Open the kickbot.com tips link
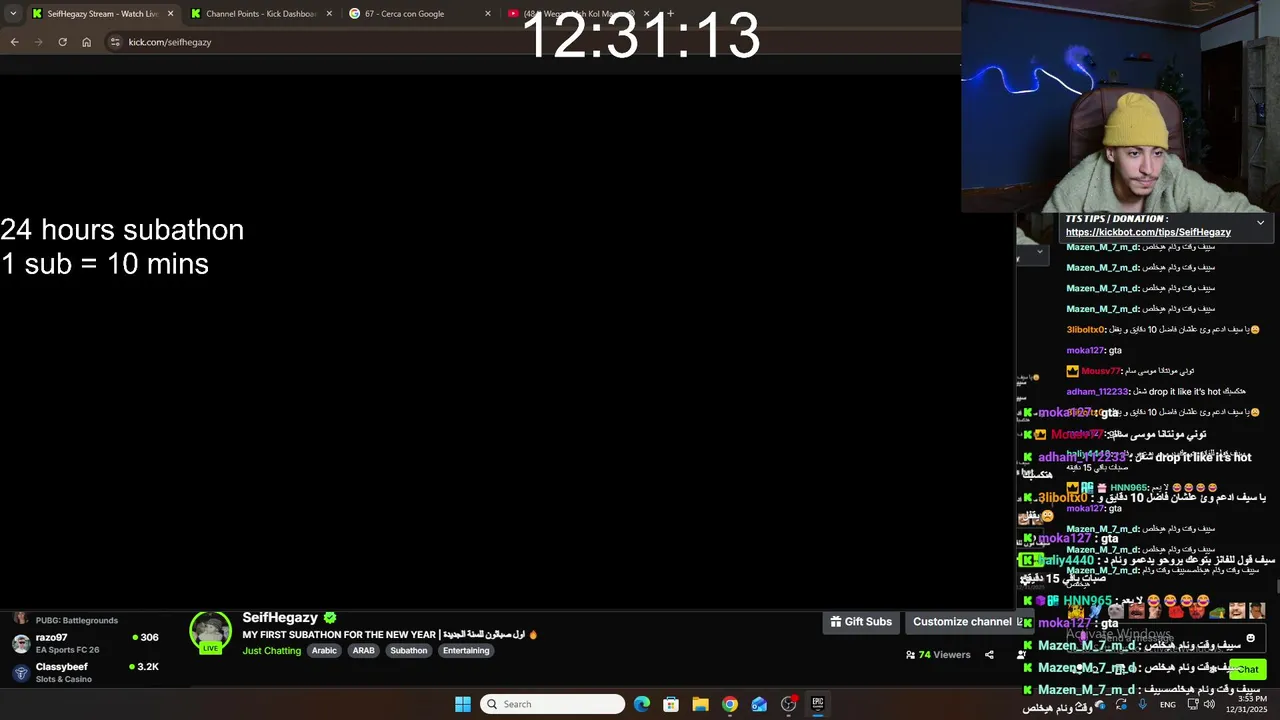This screenshot has height=720, width=1280. [x=1148, y=232]
